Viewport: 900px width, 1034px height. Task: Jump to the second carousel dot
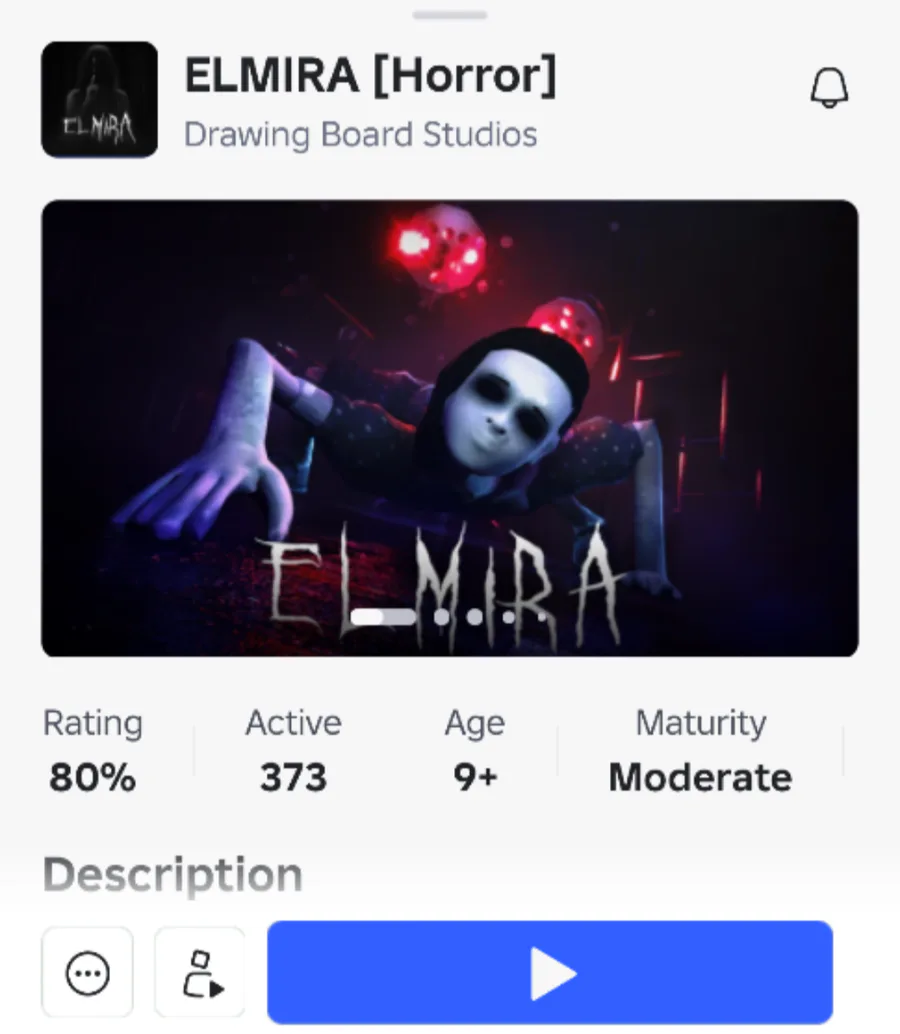[x=442, y=617]
